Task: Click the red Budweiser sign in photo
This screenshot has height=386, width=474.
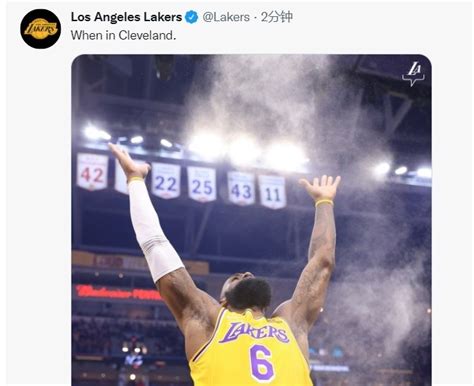Action: point(118,293)
